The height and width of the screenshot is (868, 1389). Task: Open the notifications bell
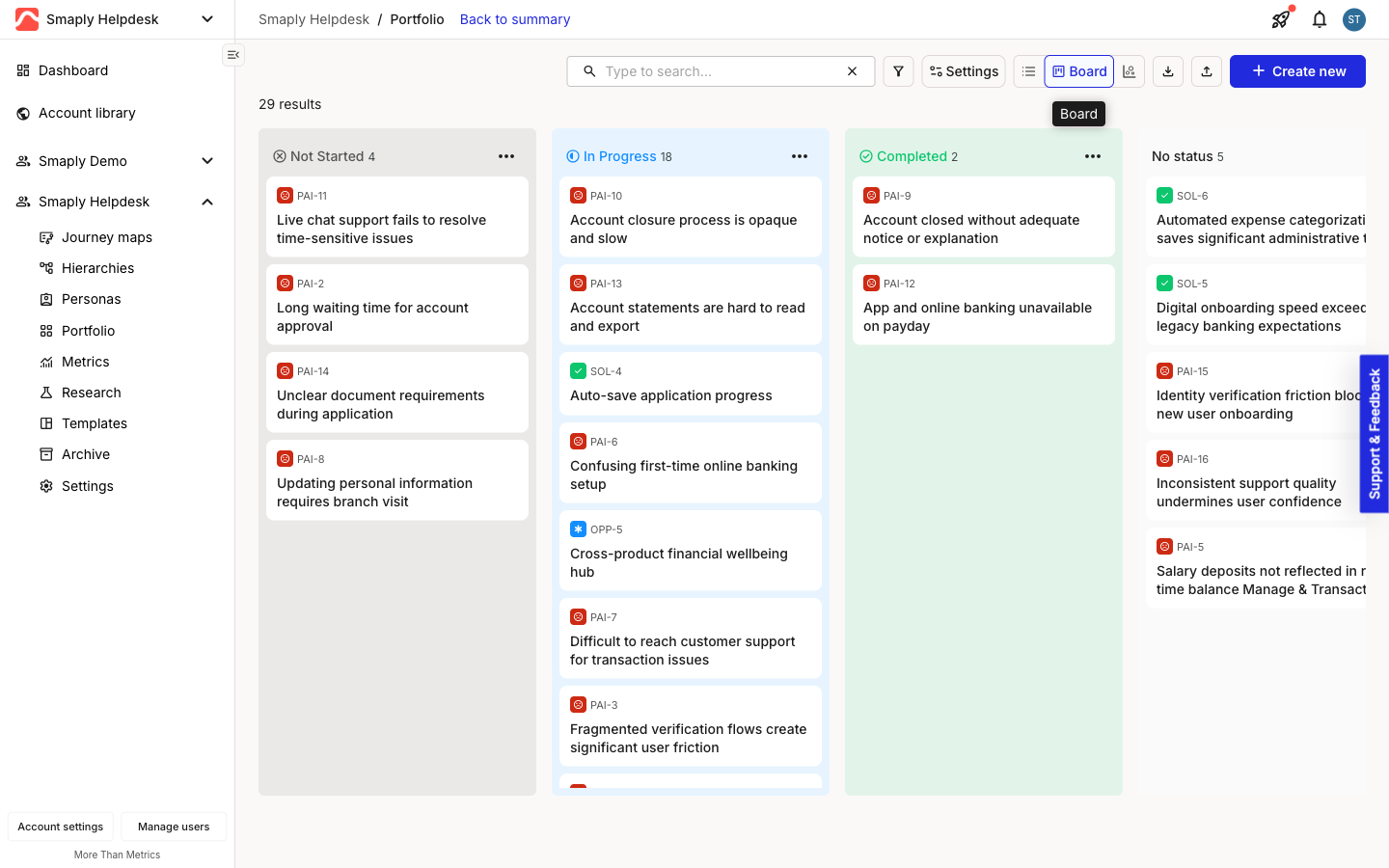(x=1320, y=19)
